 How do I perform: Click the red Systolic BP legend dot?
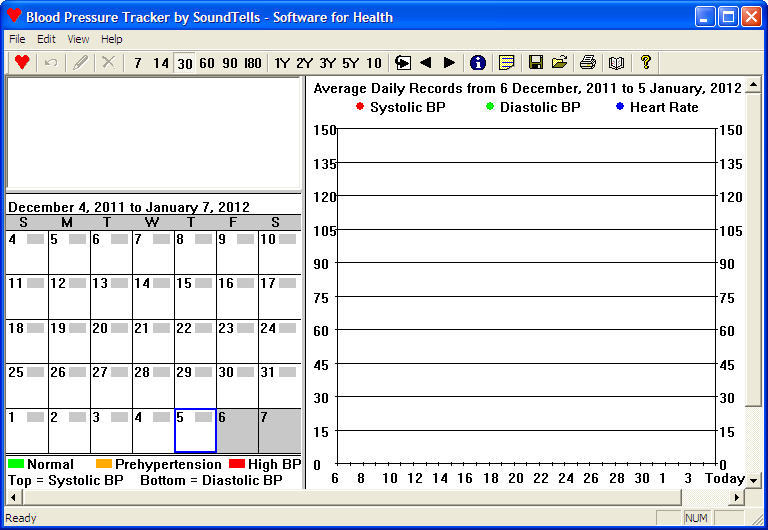pos(360,106)
